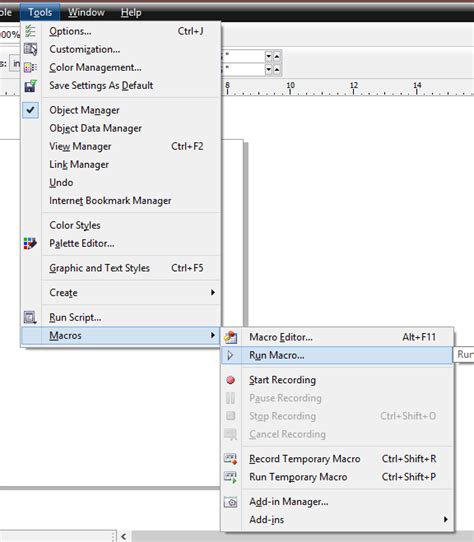This screenshot has height=542, width=474.
Task: Click the Record Temporary Macro icon
Action: (x=231, y=459)
